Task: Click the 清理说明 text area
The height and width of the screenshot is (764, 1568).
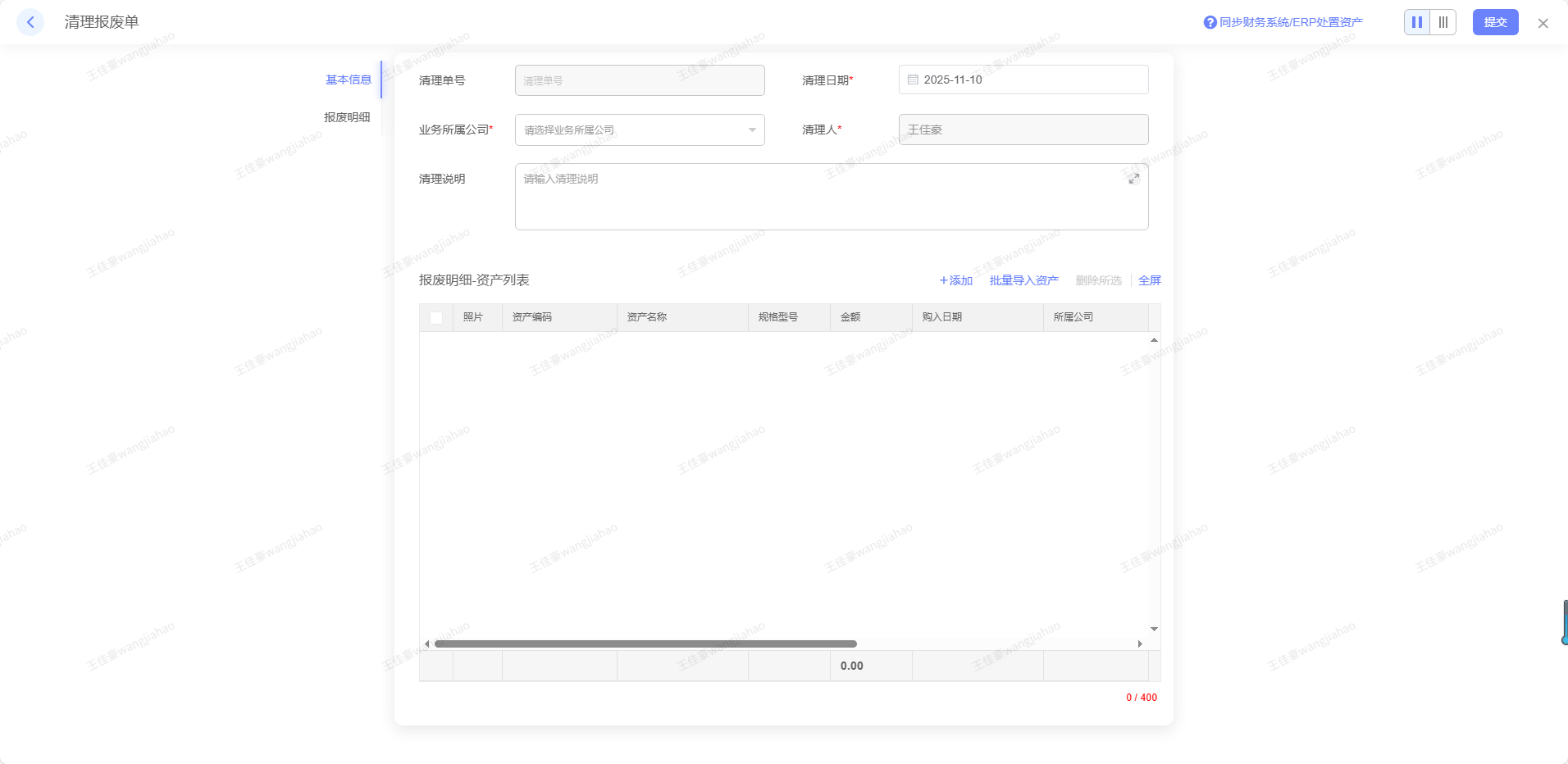Action: pos(820,201)
